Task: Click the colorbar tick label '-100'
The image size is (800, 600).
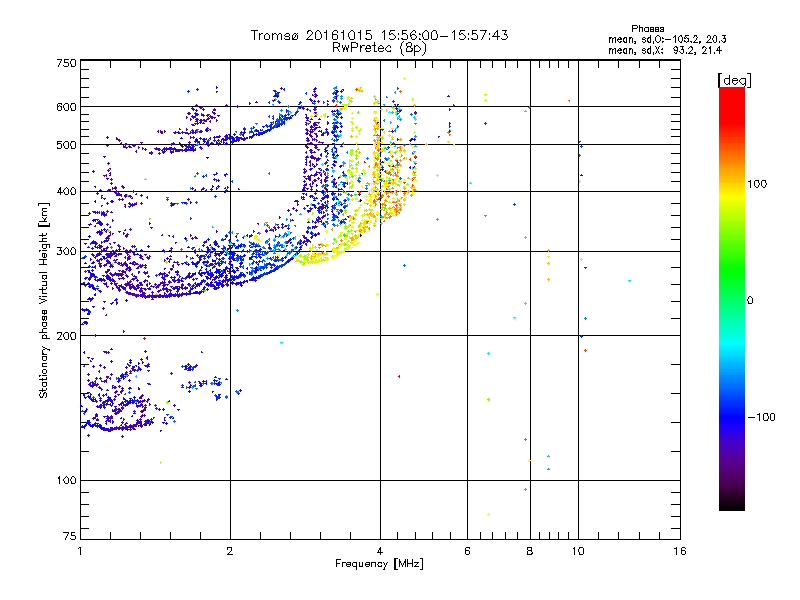Action: click(x=762, y=417)
